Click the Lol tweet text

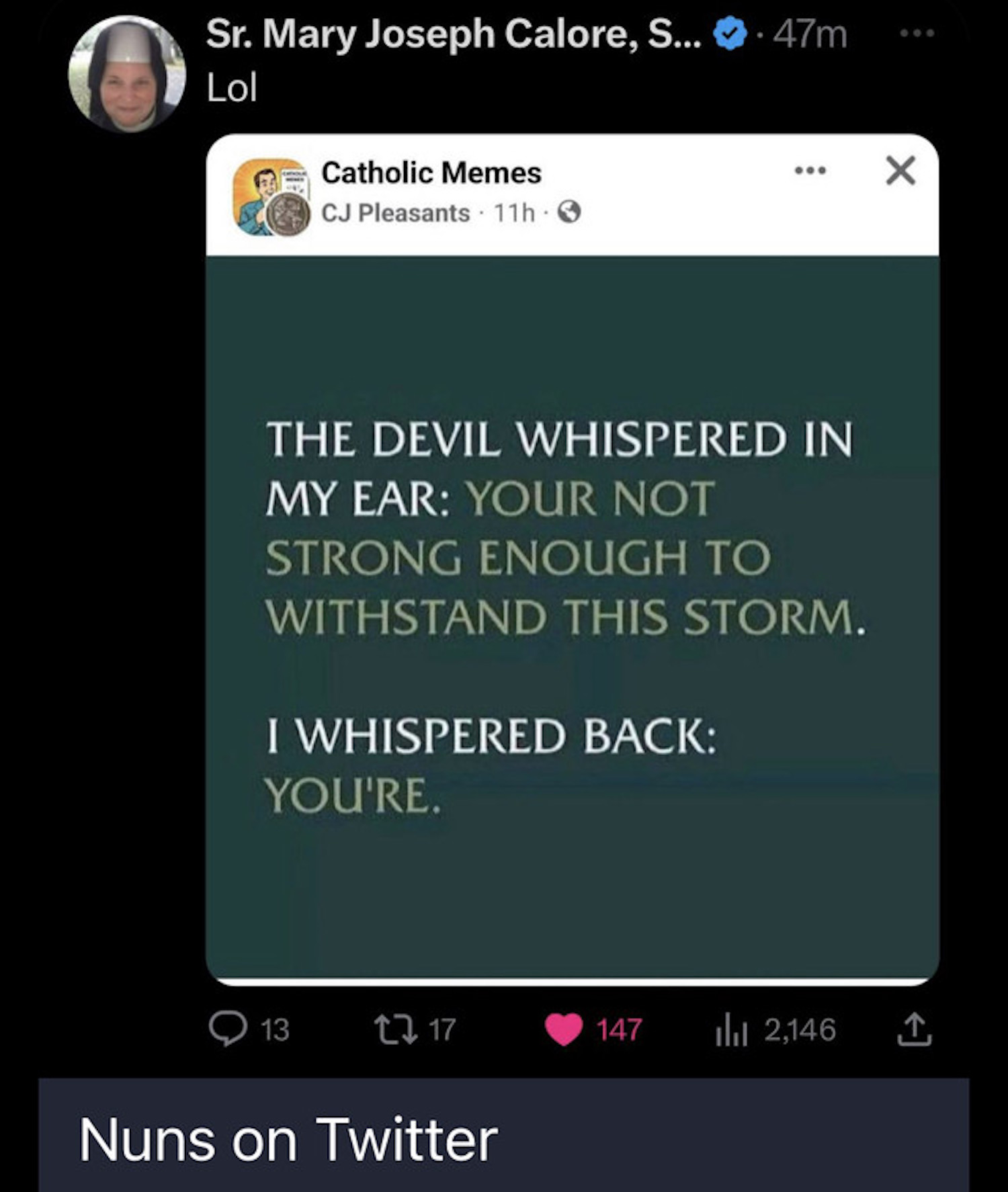(232, 88)
